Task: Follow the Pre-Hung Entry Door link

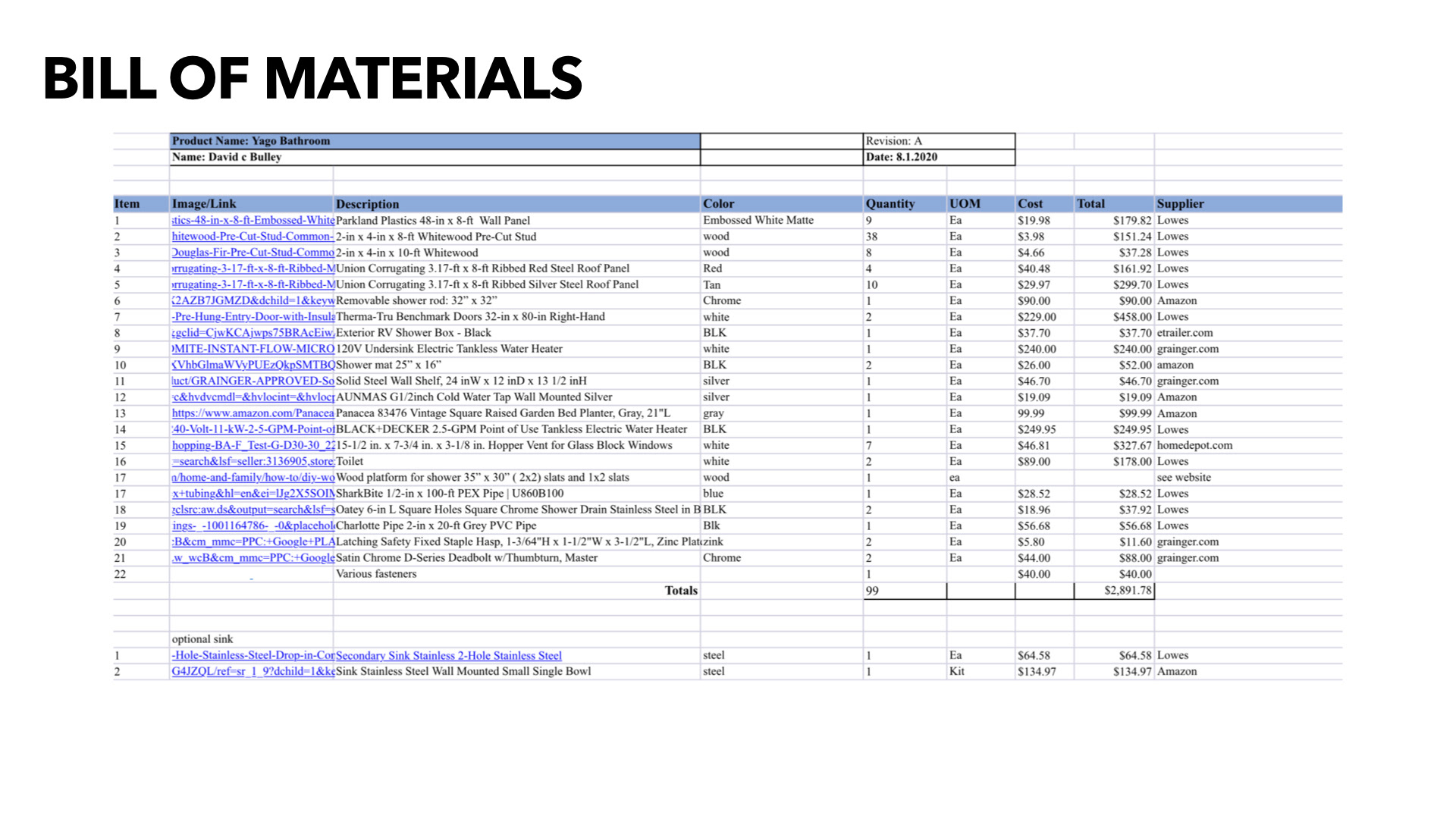Action: [253, 317]
